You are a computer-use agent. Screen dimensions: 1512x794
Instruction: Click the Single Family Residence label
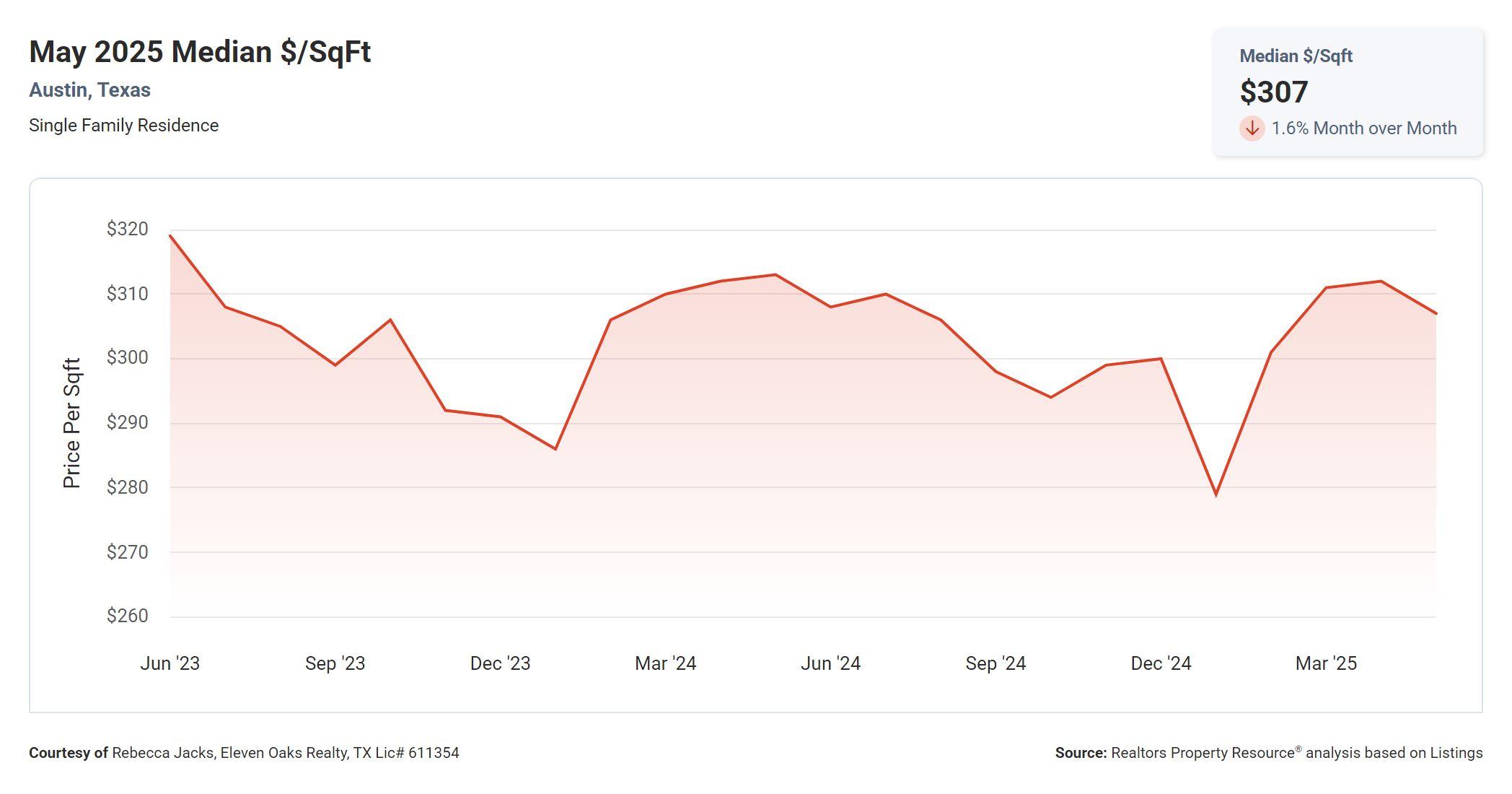coord(123,126)
